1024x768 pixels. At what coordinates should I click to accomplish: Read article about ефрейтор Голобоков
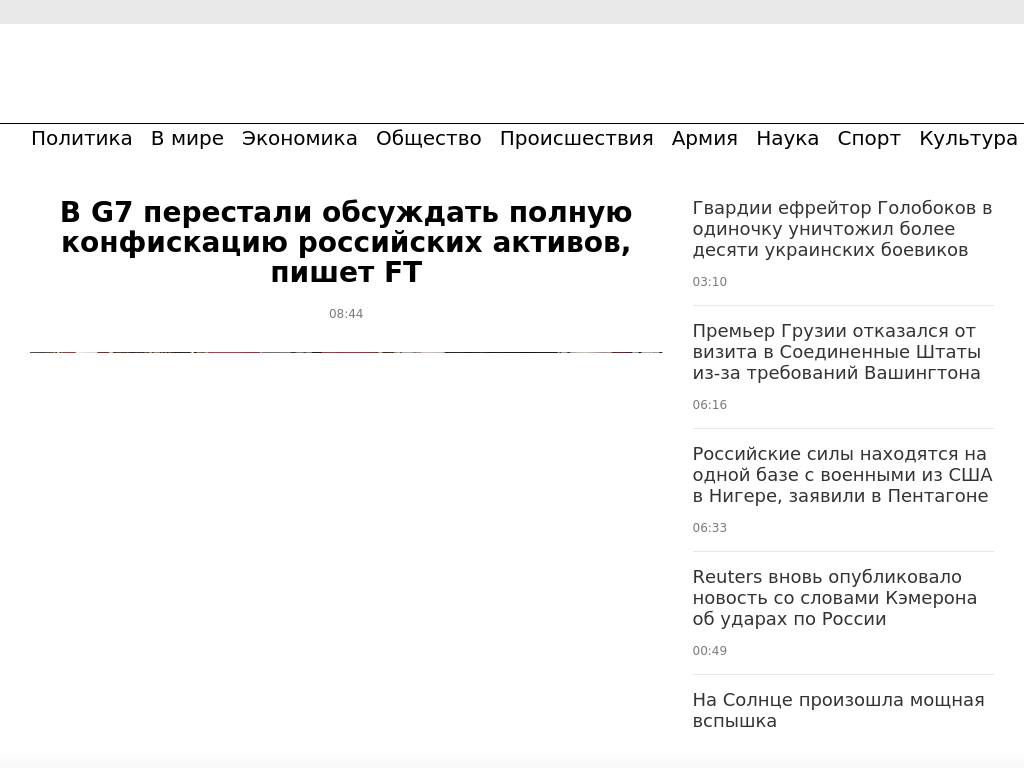(x=842, y=229)
